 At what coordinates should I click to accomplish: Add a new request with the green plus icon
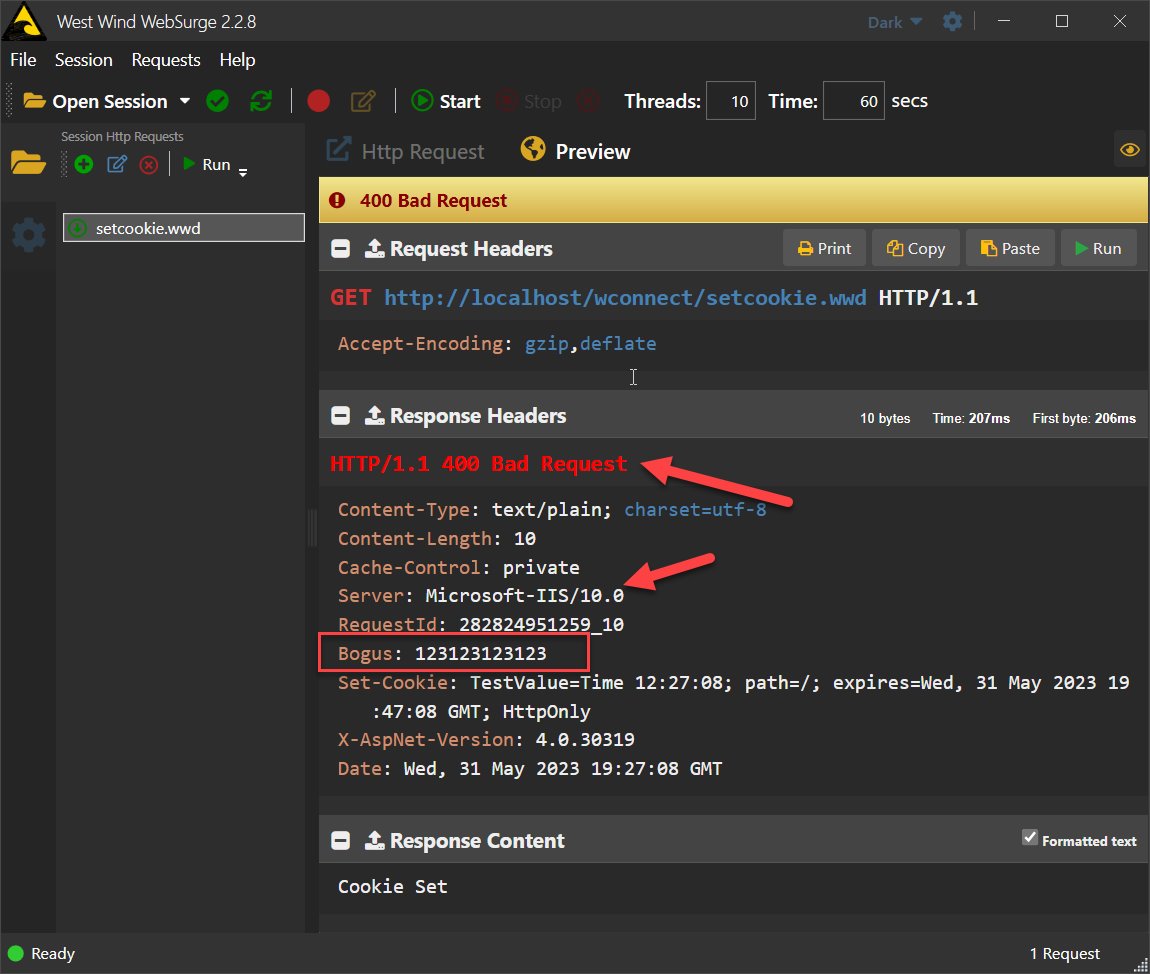84,164
